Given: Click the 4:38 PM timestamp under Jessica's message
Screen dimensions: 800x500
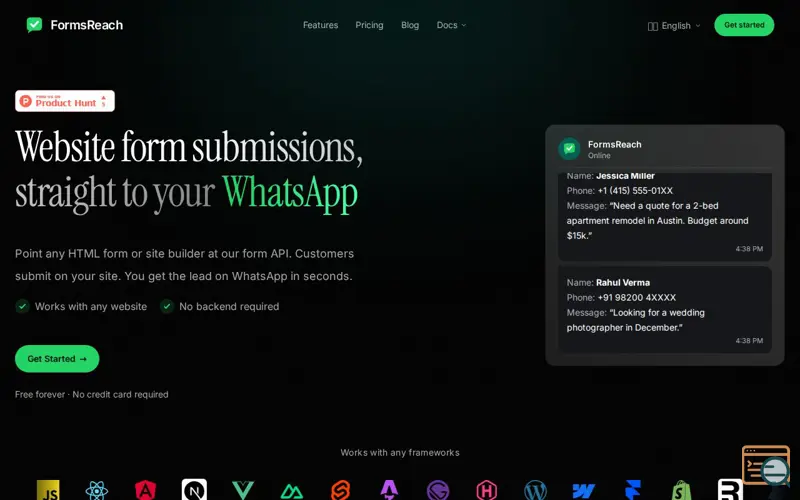Looking at the screenshot, I should coord(749,249).
